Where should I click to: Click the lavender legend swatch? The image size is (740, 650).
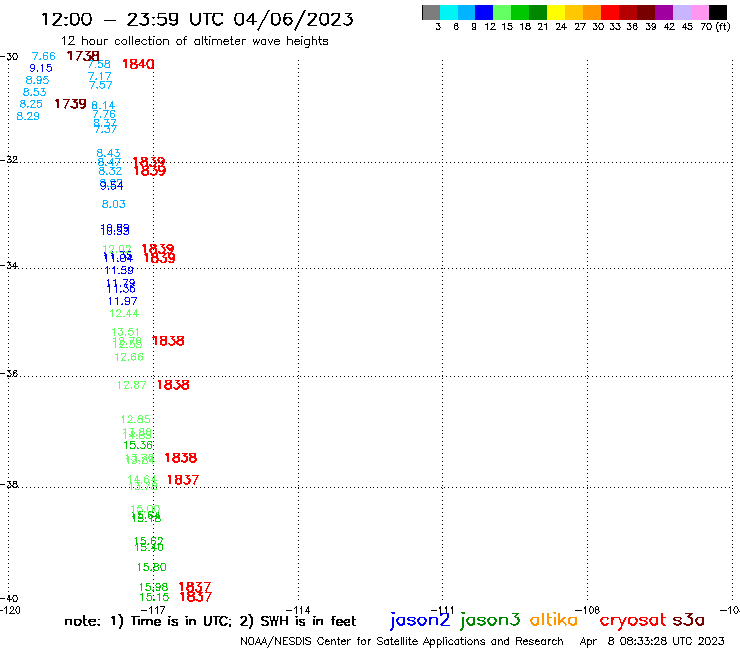[681, 12]
